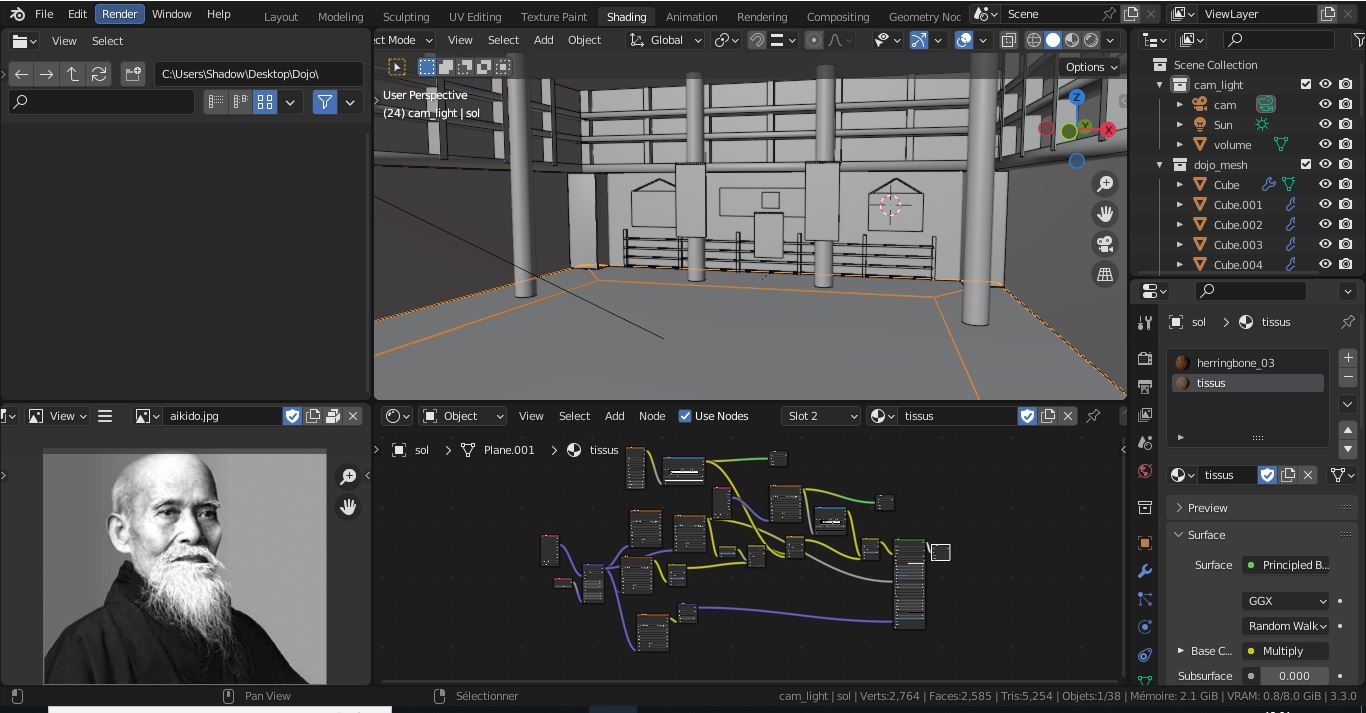Click the Subsurface value slider
Image resolution: width=1366 pixels, height=713 pixels.
point(1293,676)
